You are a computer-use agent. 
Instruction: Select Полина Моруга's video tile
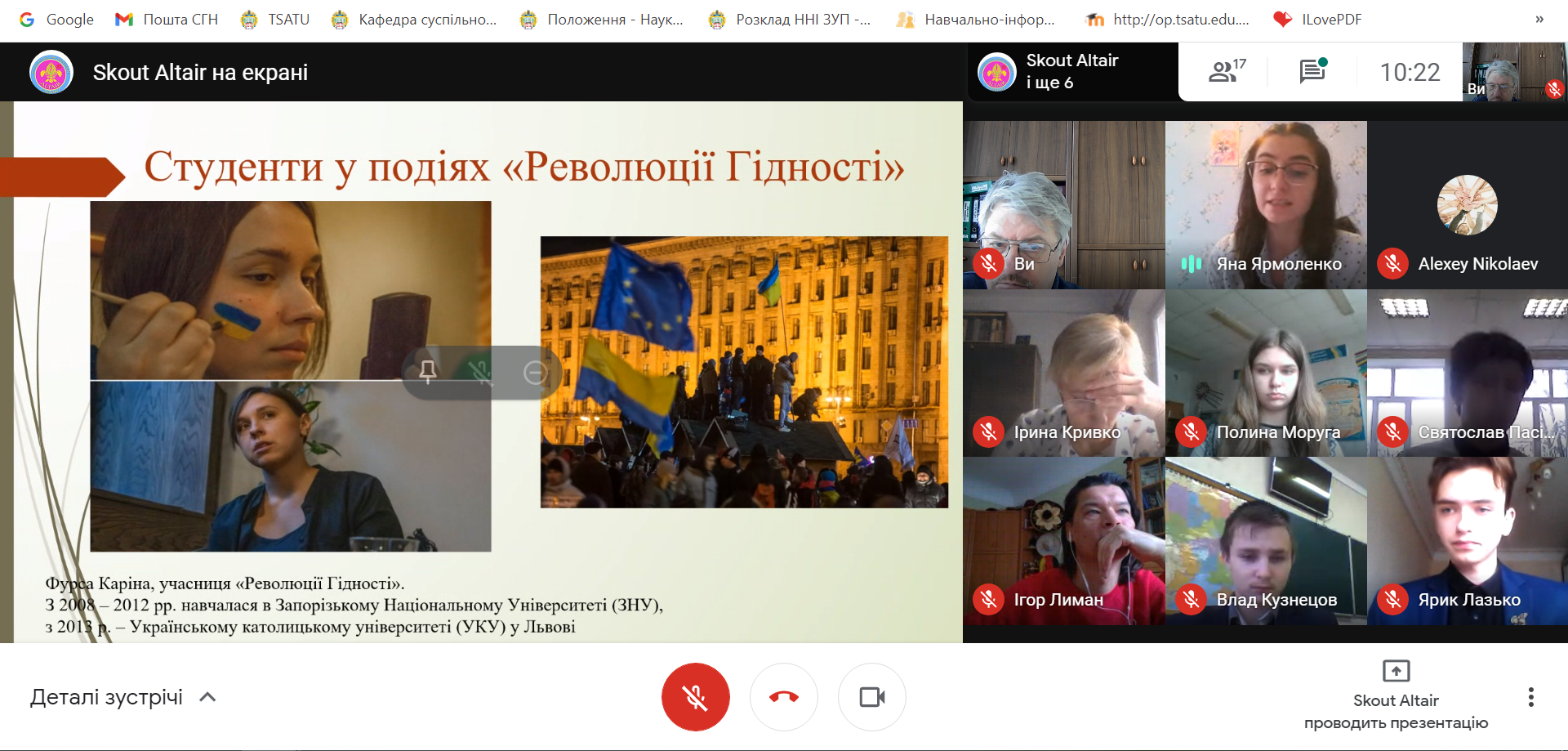pos(1266,373)
